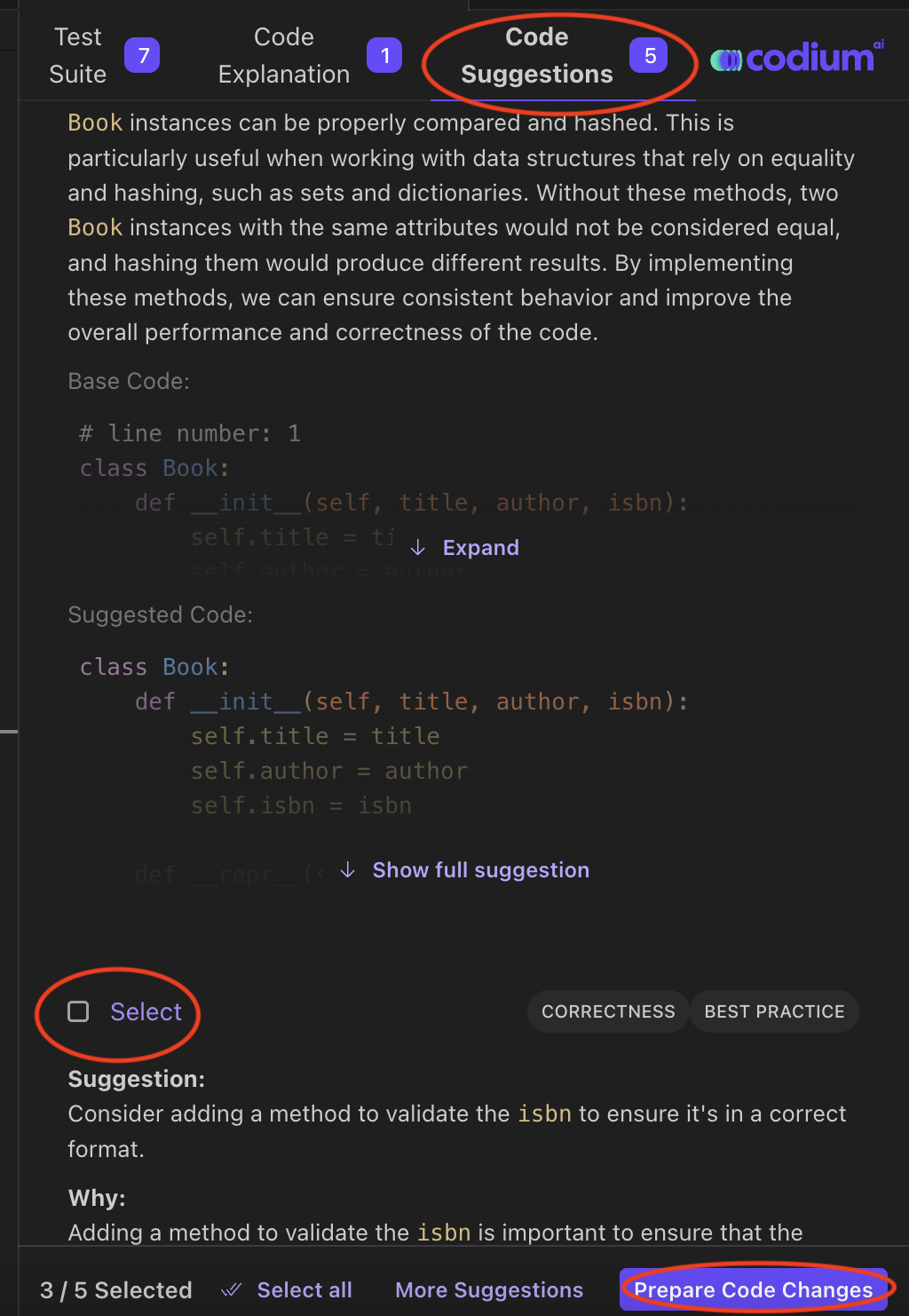Open the Code Suggestions tab
909x1316 pixels.
pyautogui.click(x=536, y=56)
